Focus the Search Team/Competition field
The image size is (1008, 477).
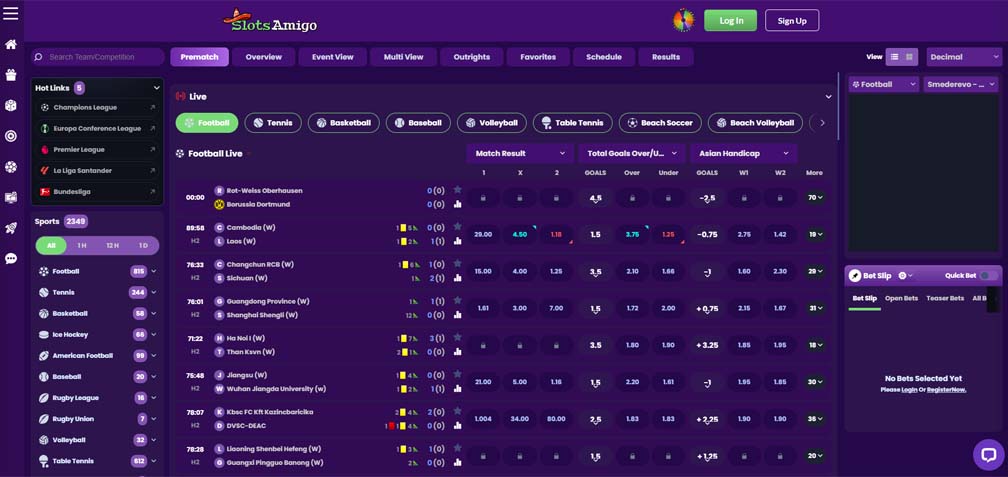[98, 57]
